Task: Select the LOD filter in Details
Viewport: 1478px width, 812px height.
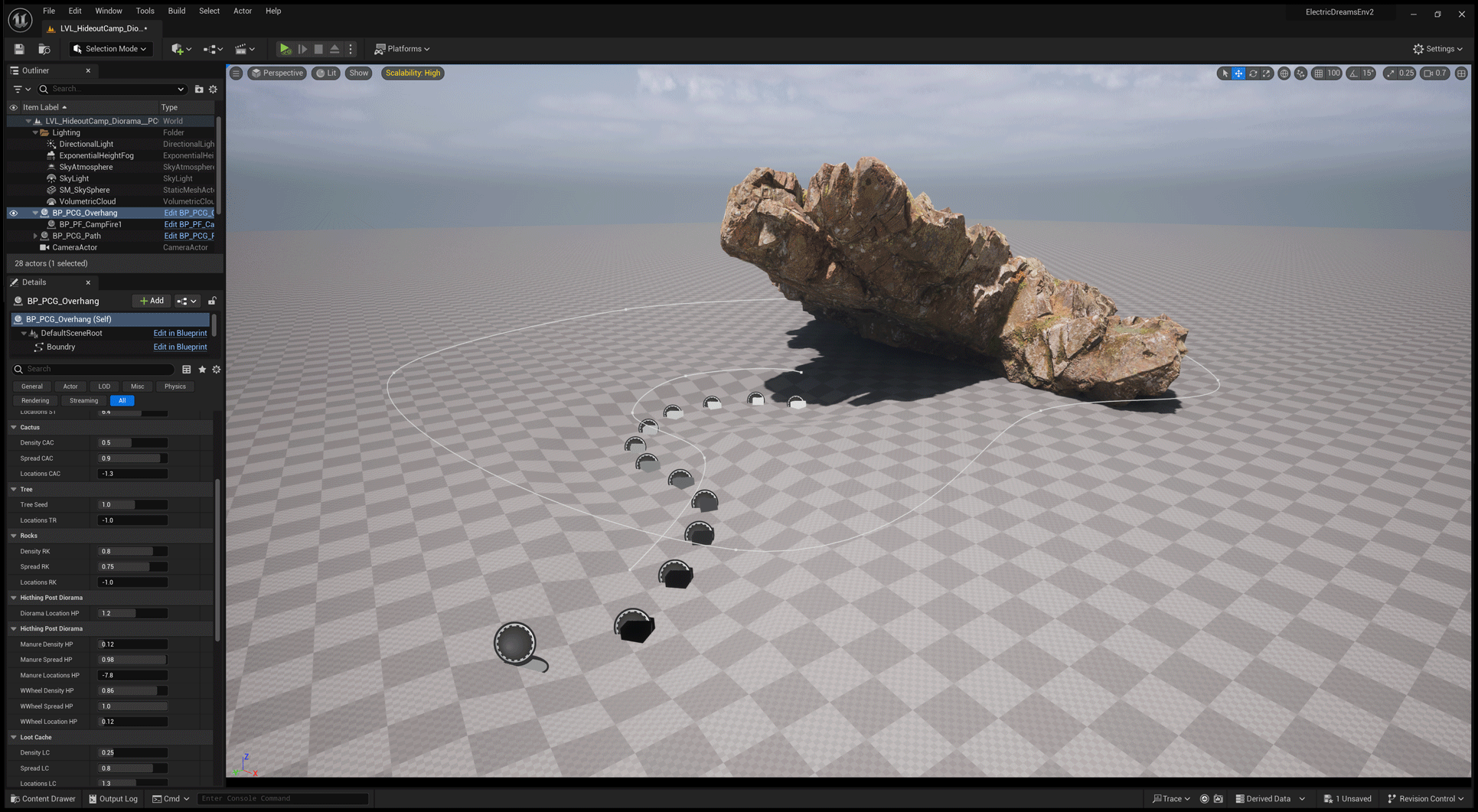Action: click(104, 386)
